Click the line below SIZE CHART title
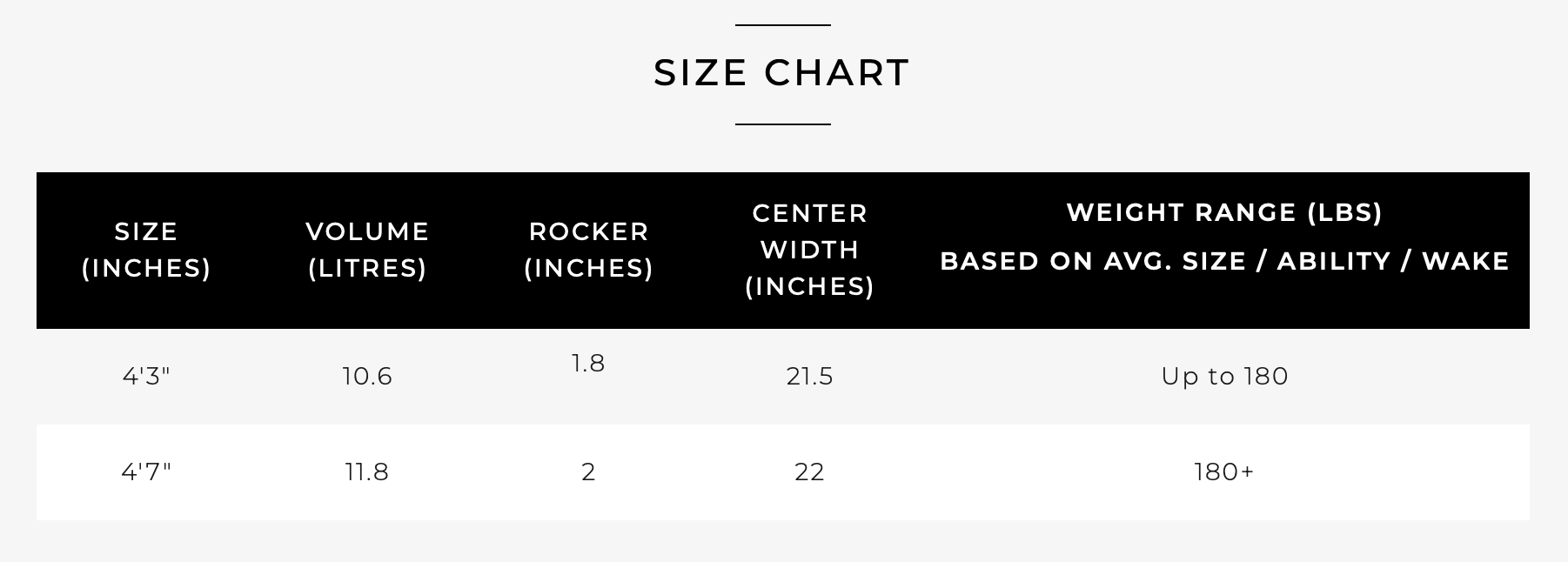The height and width of the screenshot is (562, 1568). point(783,124)
